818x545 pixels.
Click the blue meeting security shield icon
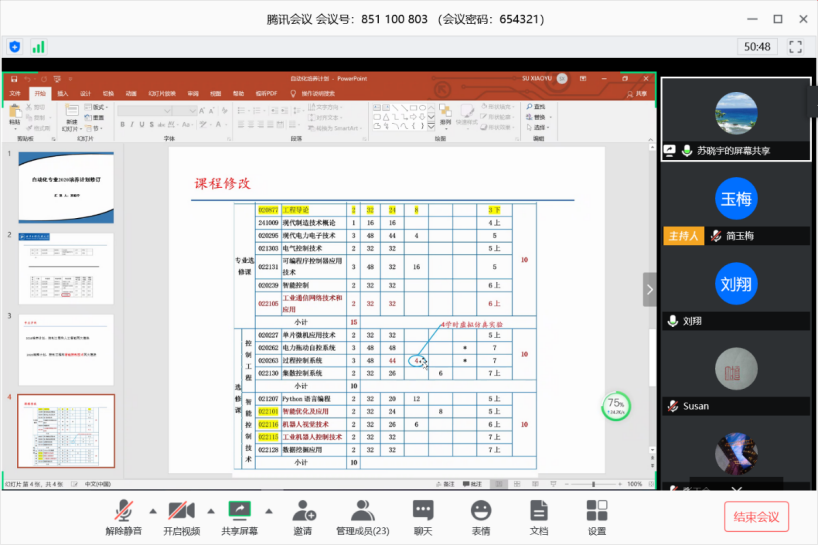15,46
